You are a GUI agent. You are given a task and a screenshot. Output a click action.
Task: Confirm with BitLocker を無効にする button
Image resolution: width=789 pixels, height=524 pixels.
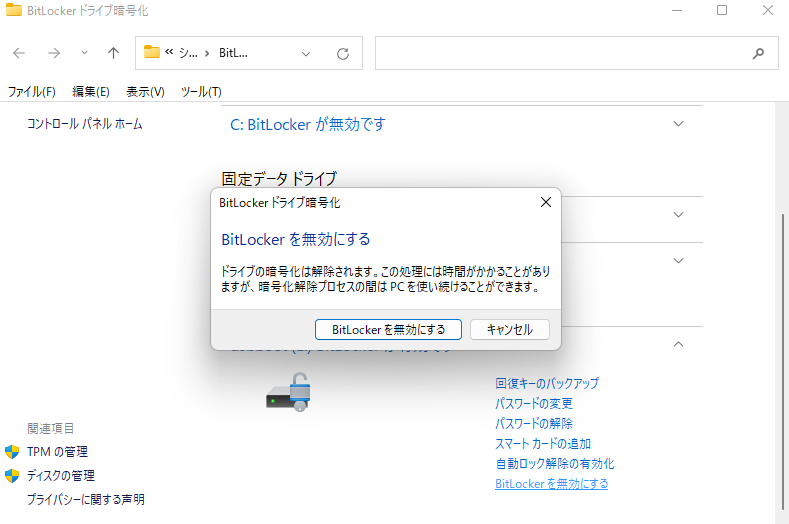point(388,330)
